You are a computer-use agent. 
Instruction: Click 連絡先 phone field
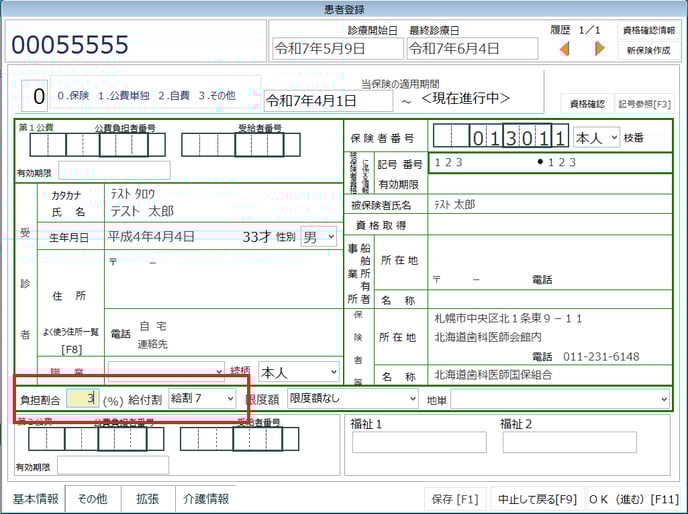pos(254,344)
